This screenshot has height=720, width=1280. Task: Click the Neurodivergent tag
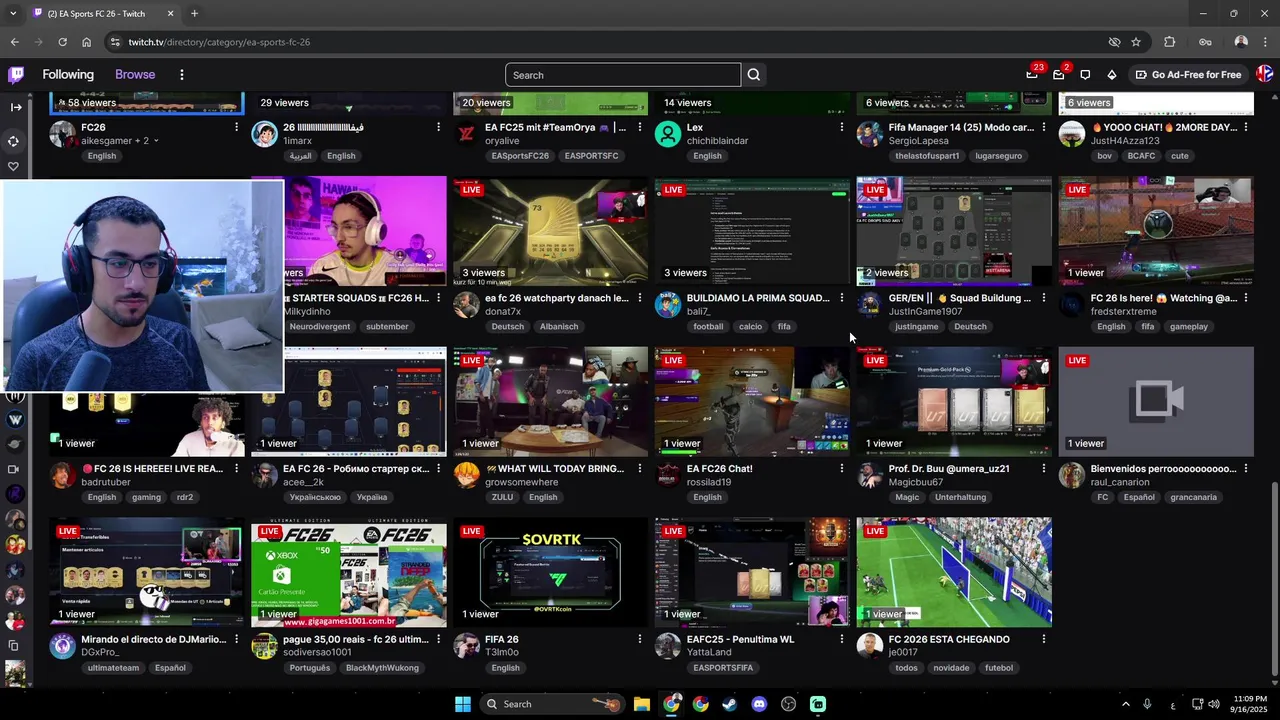tap(320, 327)
